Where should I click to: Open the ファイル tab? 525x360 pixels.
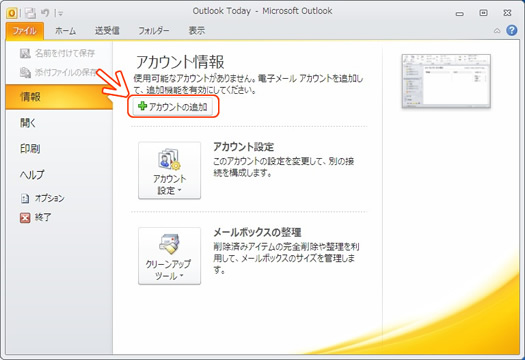[x=24, y=31]
